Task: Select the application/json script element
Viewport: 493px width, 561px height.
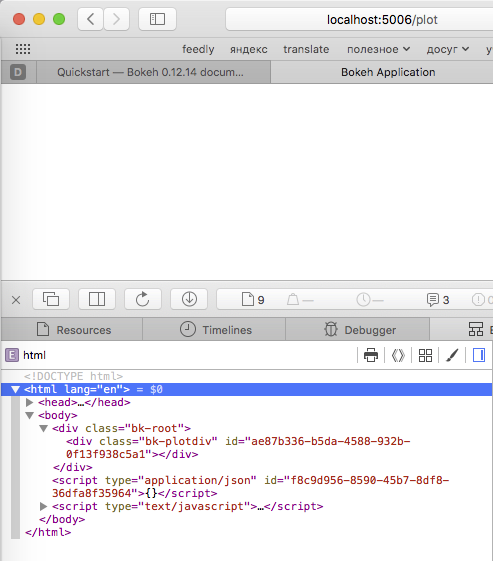Action: [x=250, y=487]
